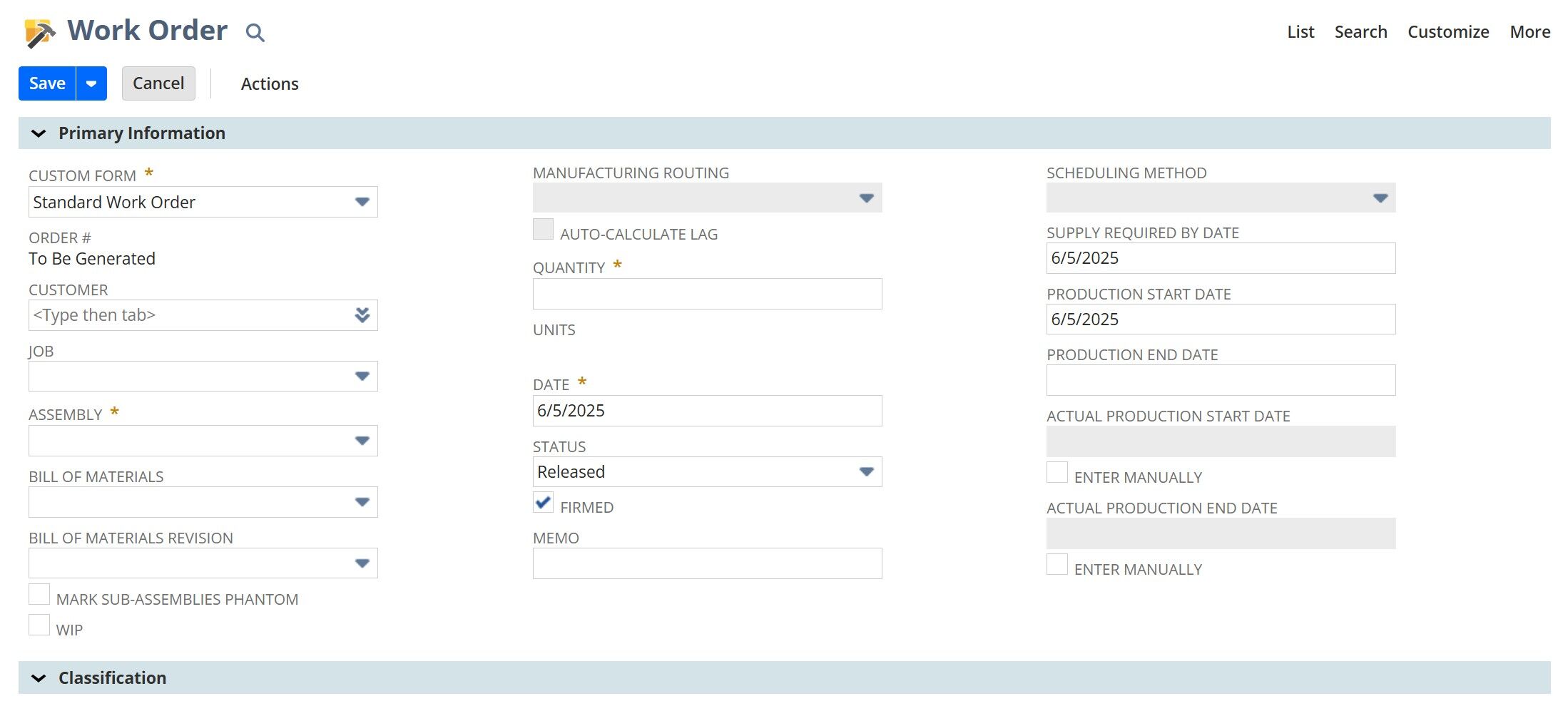
Task: Open the Bill of Materials Revision dropdown
Action: [x=363, y=563]
